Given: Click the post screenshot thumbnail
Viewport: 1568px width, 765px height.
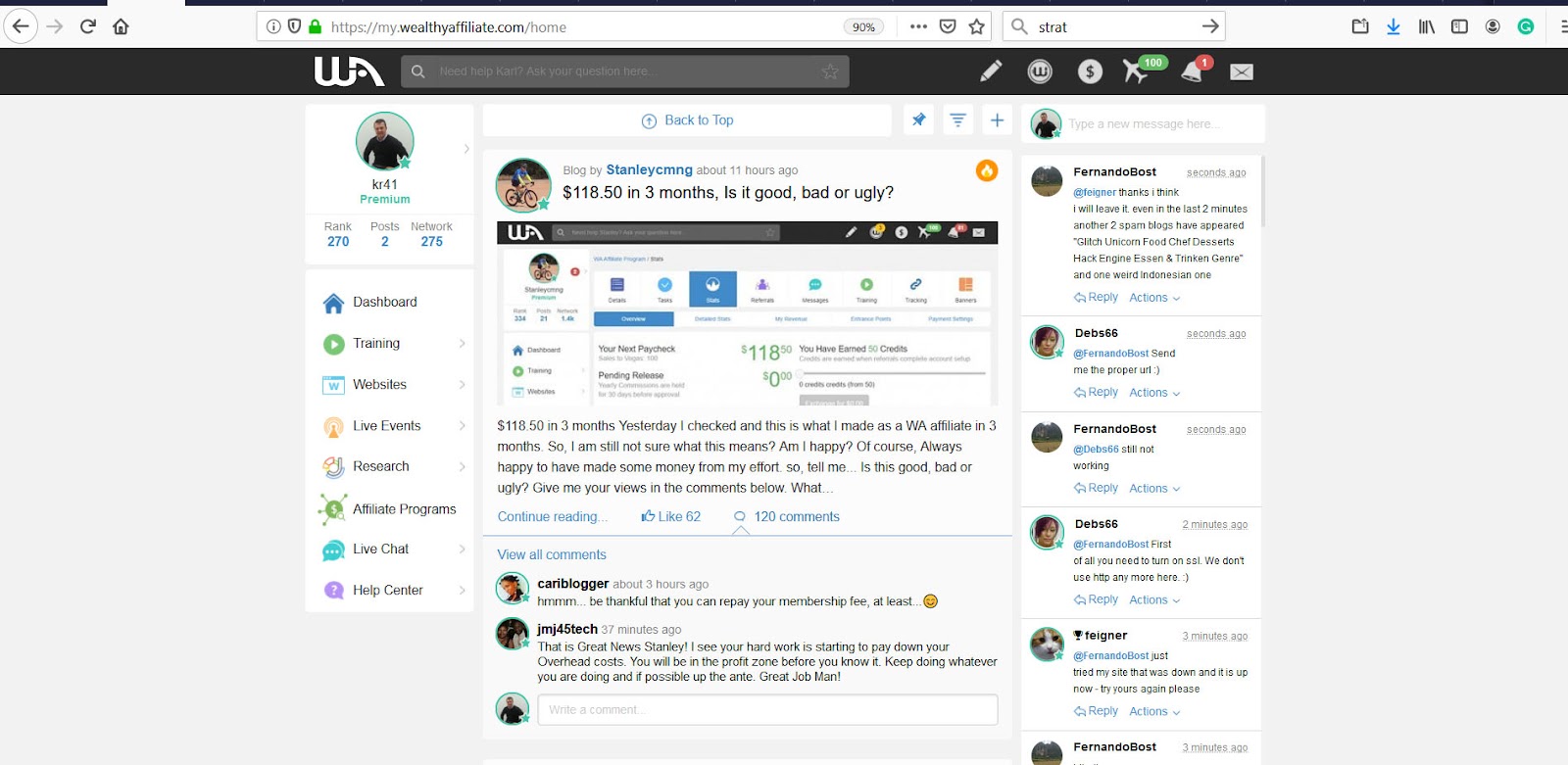Looking at the screenshot, I should click(748, 313).
